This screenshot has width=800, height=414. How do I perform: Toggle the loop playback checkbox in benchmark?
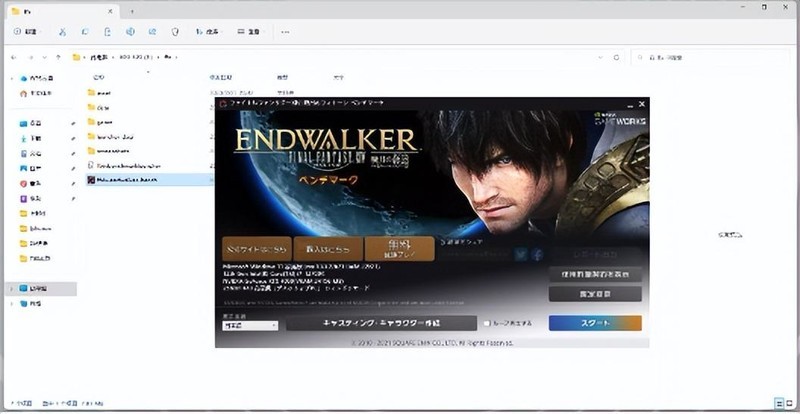point(487,323)
